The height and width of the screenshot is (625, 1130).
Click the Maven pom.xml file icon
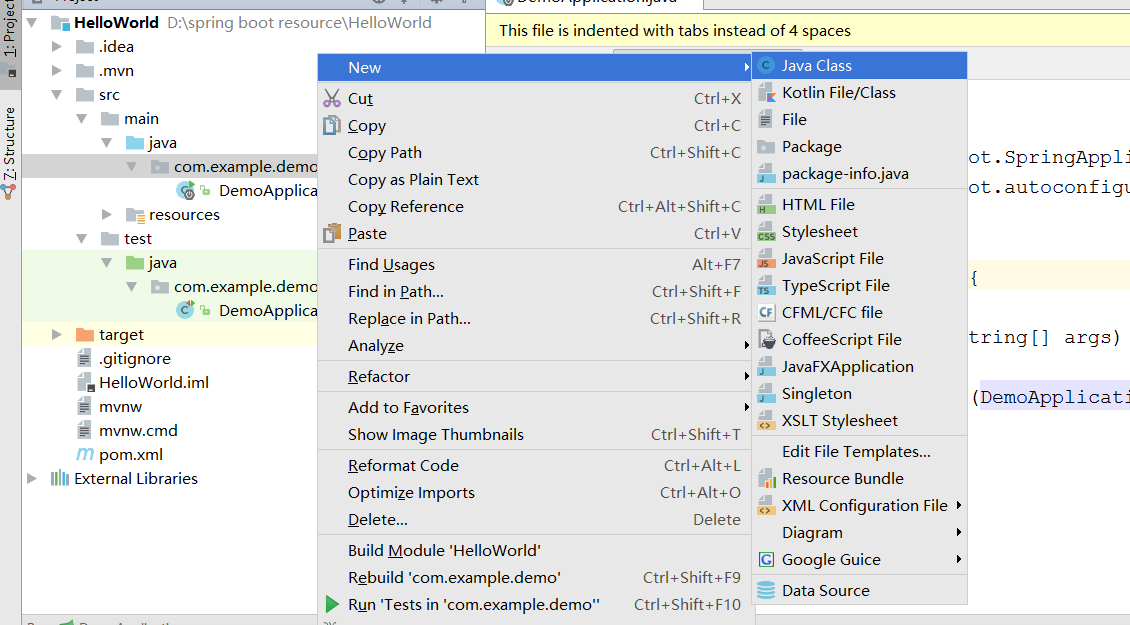tap(85, 455)
